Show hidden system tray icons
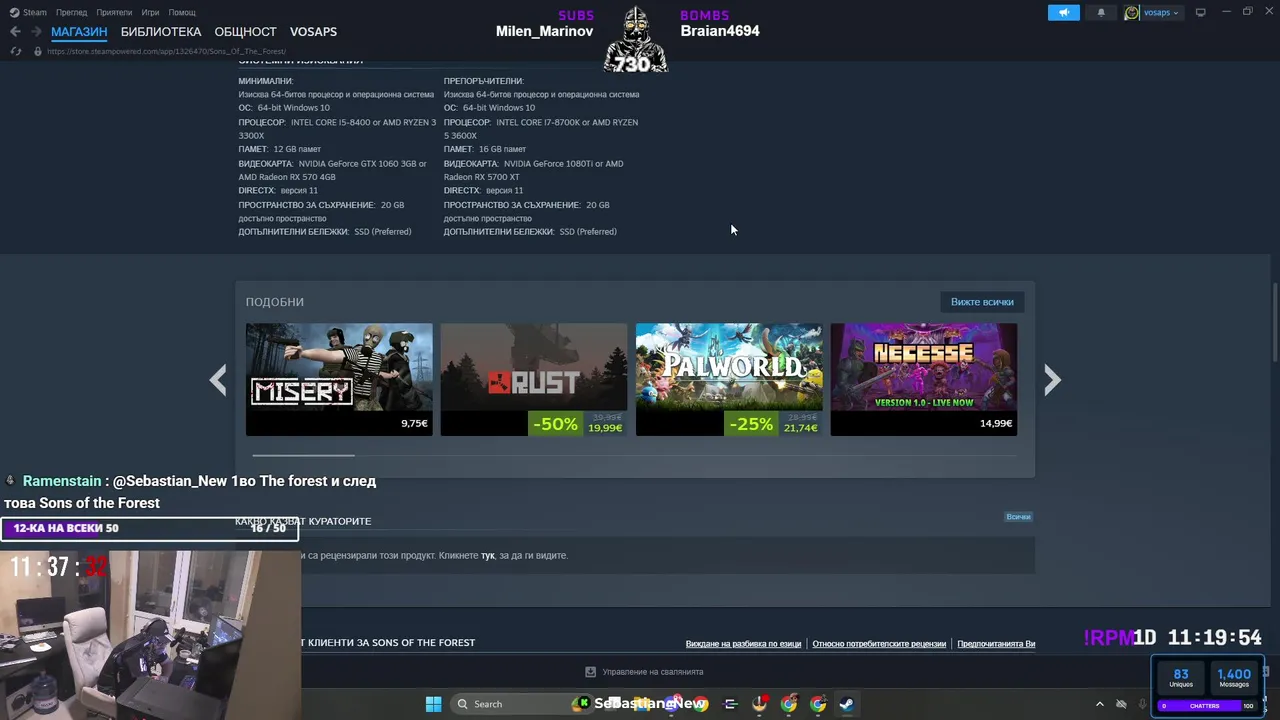The width and height of the screenshot is (1280, 720). pos(1099,704)
